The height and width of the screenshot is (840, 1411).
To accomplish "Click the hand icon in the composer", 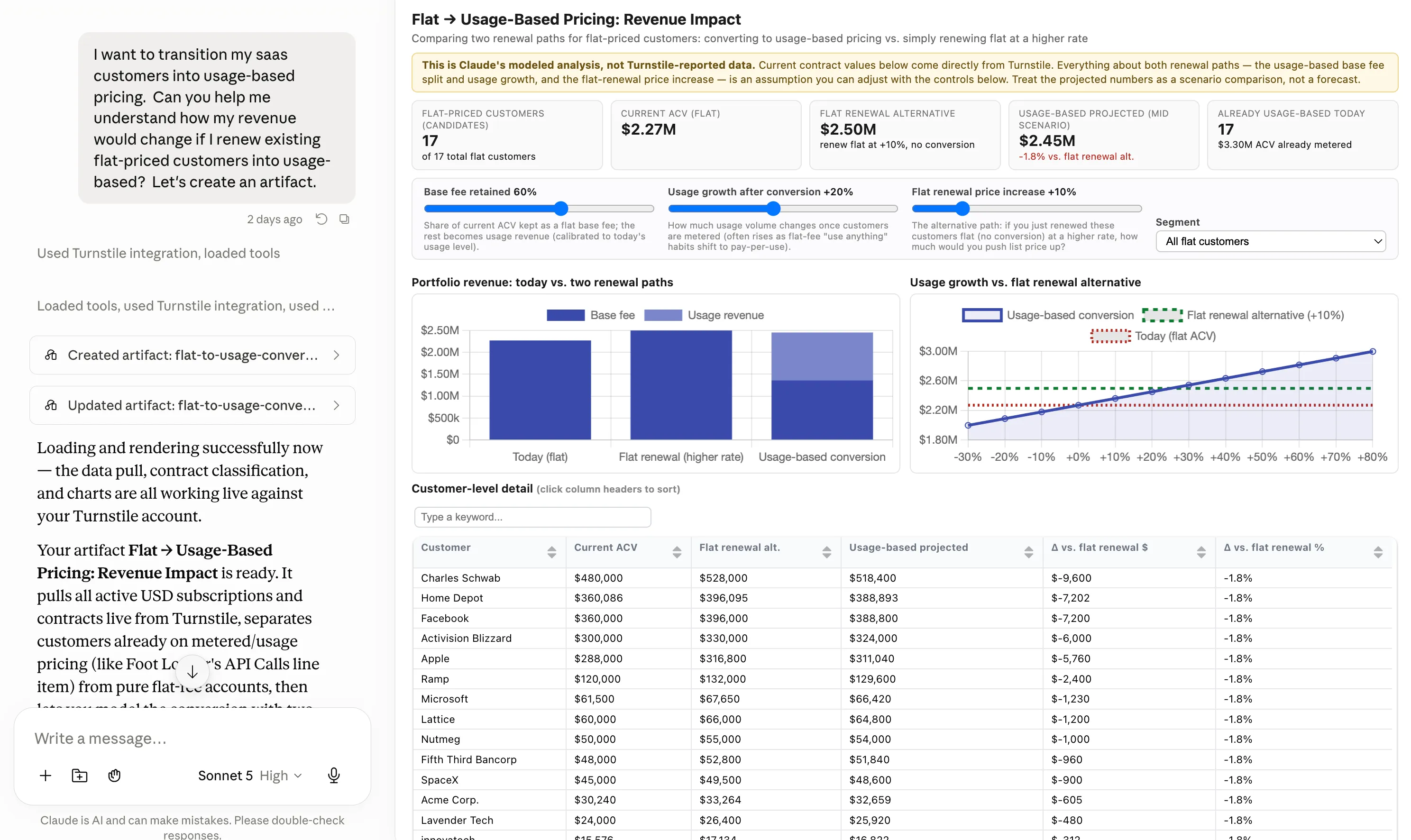I will pos(114,776).
